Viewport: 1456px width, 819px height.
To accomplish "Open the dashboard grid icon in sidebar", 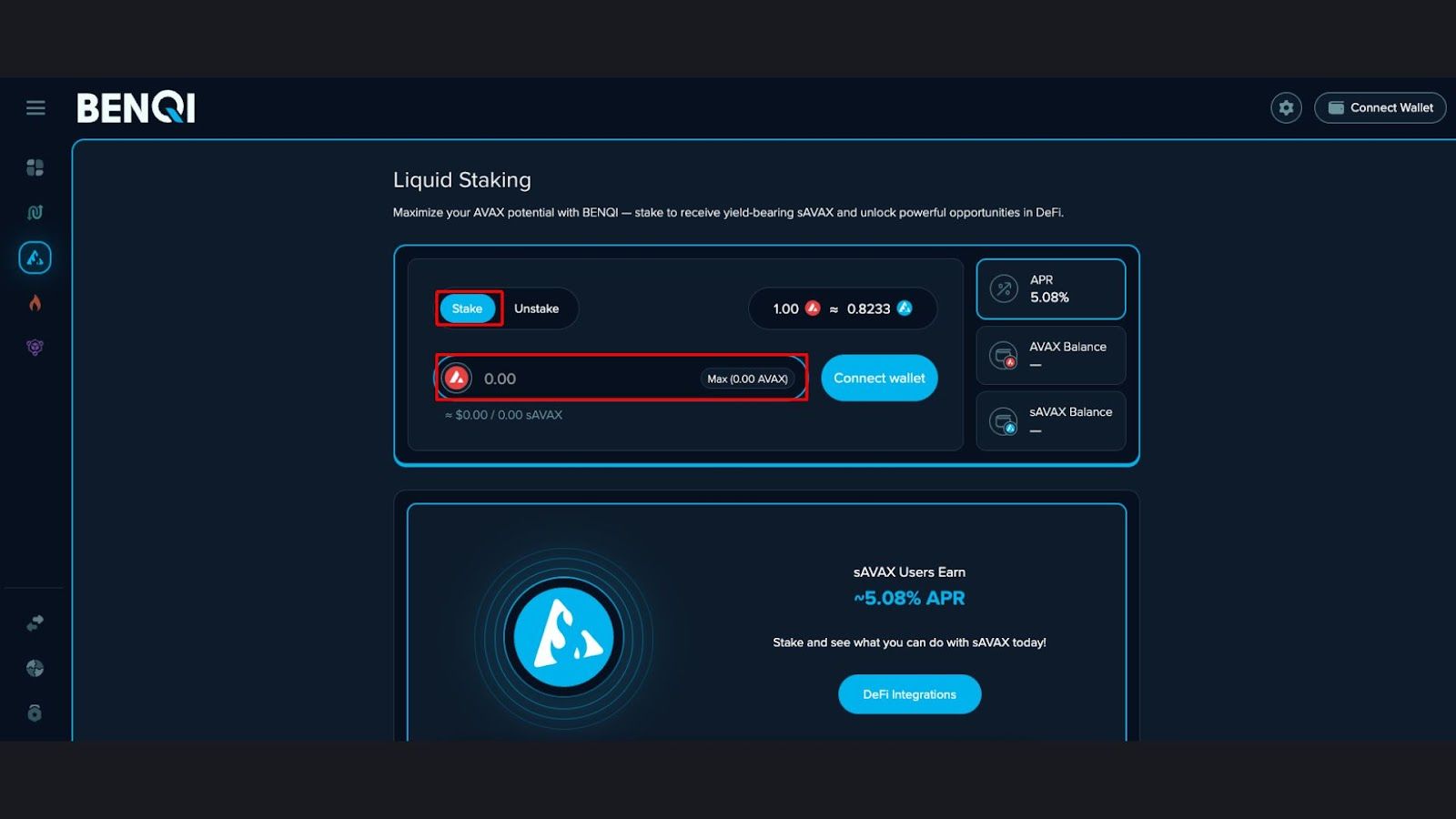I will tap(35, 167).
